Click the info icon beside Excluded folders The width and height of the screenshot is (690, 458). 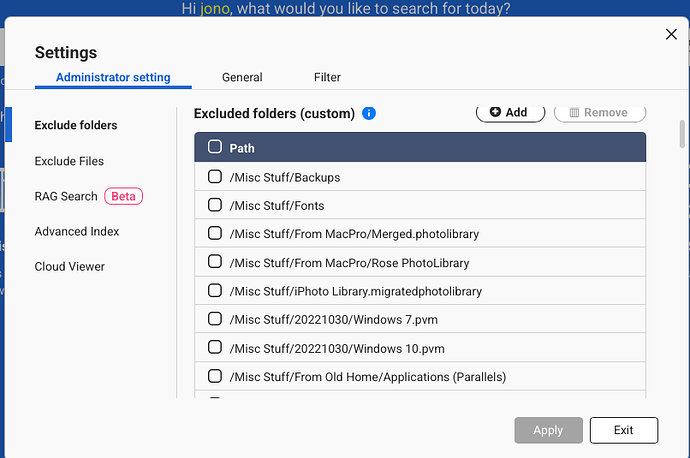[x=369, y=114]
